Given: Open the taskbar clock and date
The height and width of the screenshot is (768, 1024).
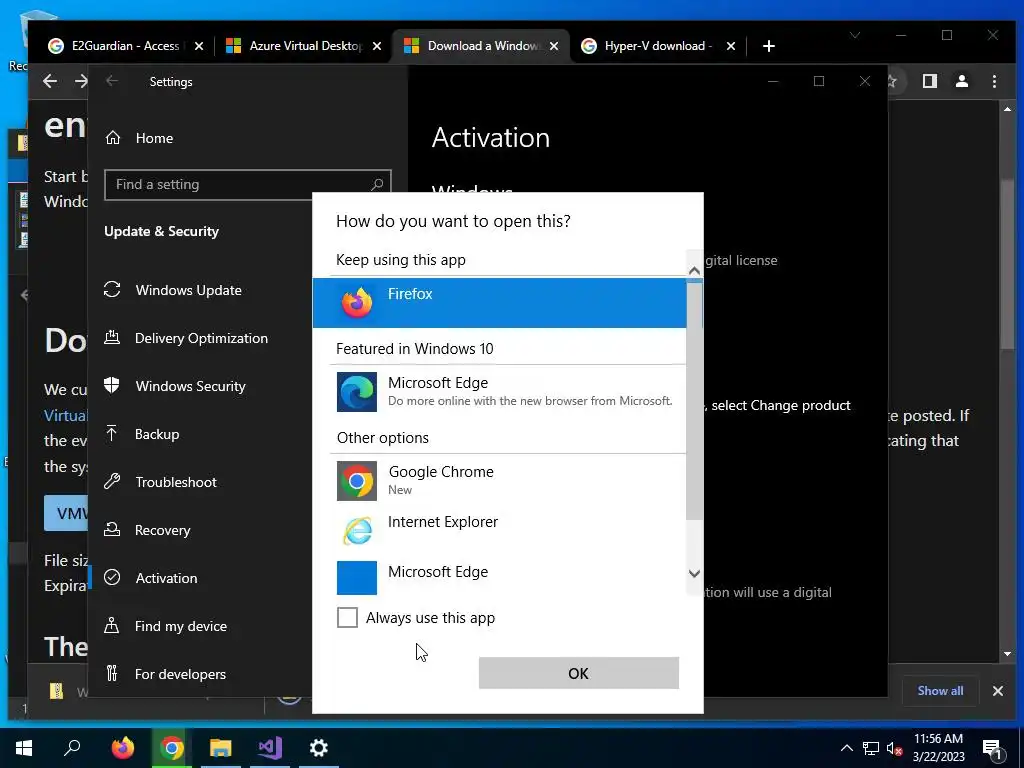Looking at the screenshot, I should [938, 748].
